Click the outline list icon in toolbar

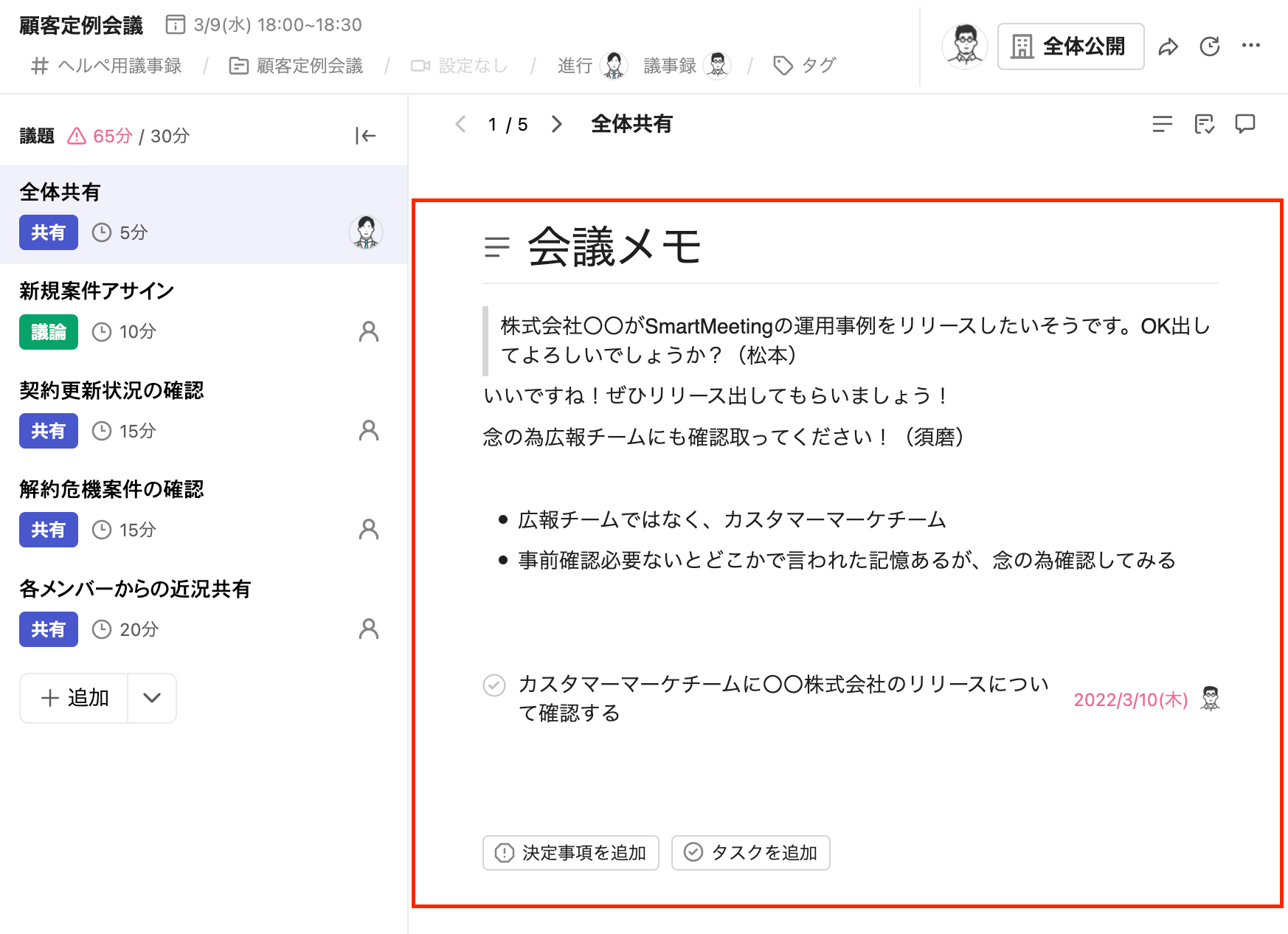1163,124
